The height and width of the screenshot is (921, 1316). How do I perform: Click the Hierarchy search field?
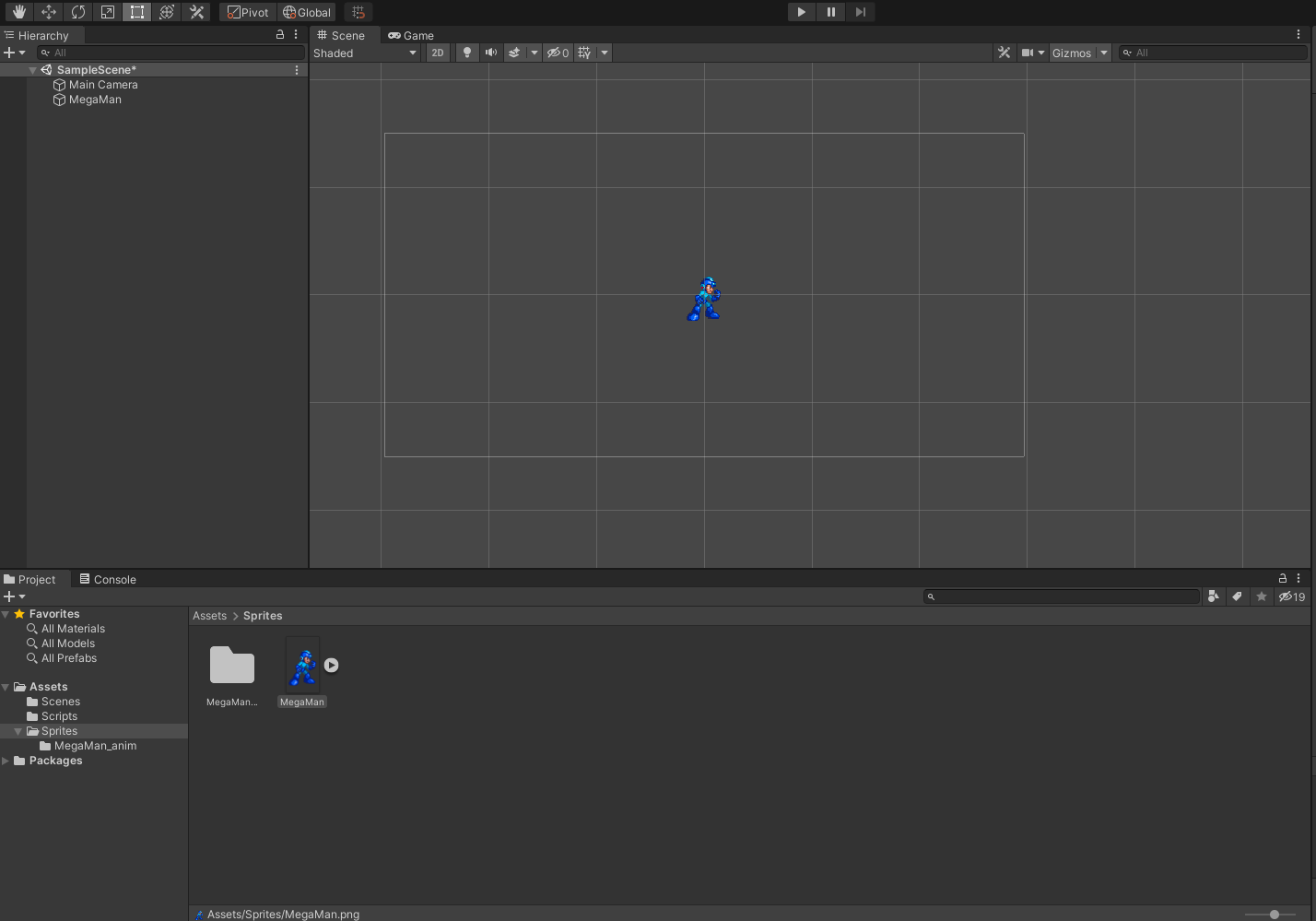(x=171, y=53)
